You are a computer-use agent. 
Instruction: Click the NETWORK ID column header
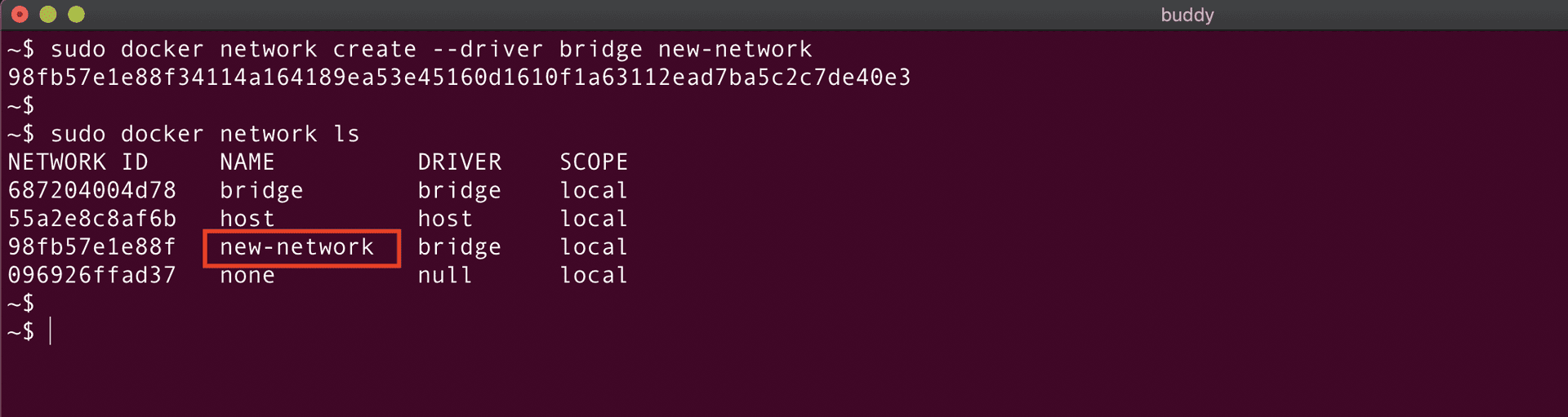point(78,162)
